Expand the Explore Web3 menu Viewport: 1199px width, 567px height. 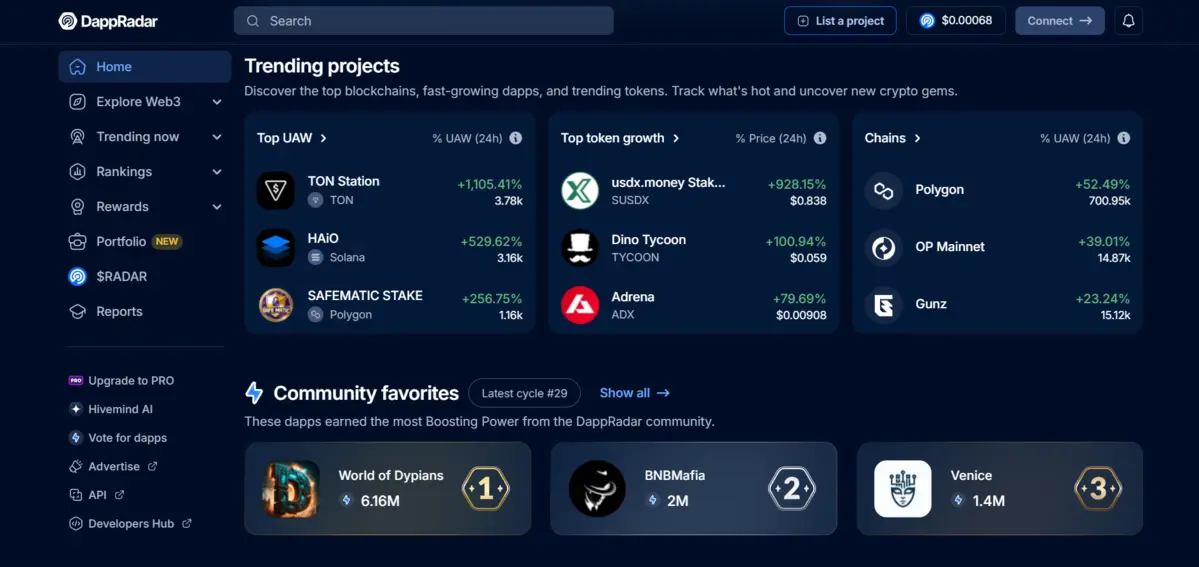(217, 102)
